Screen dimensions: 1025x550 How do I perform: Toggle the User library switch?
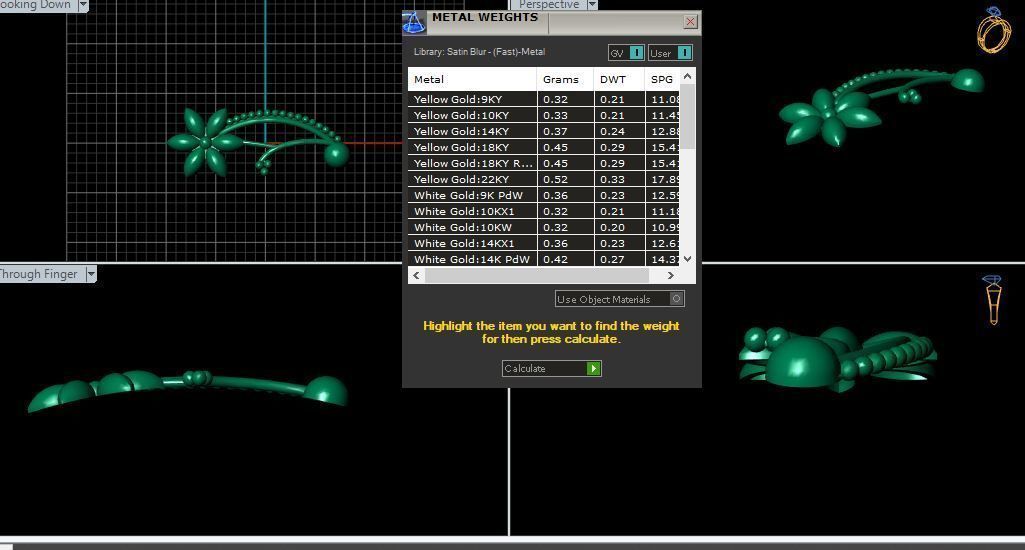[670, 53]
